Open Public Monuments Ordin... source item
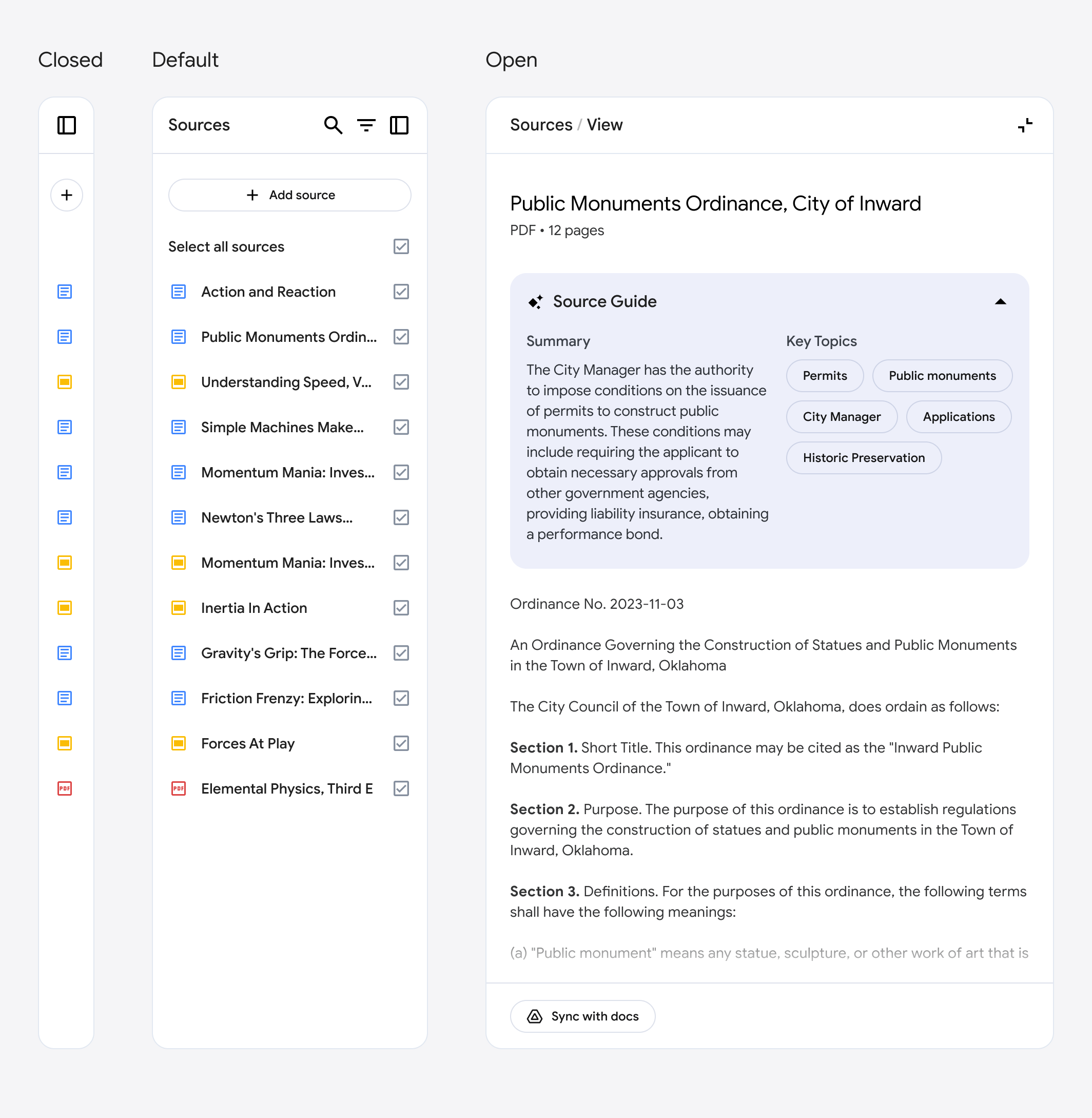The image size is (1092, 1118). click(288, 337)
